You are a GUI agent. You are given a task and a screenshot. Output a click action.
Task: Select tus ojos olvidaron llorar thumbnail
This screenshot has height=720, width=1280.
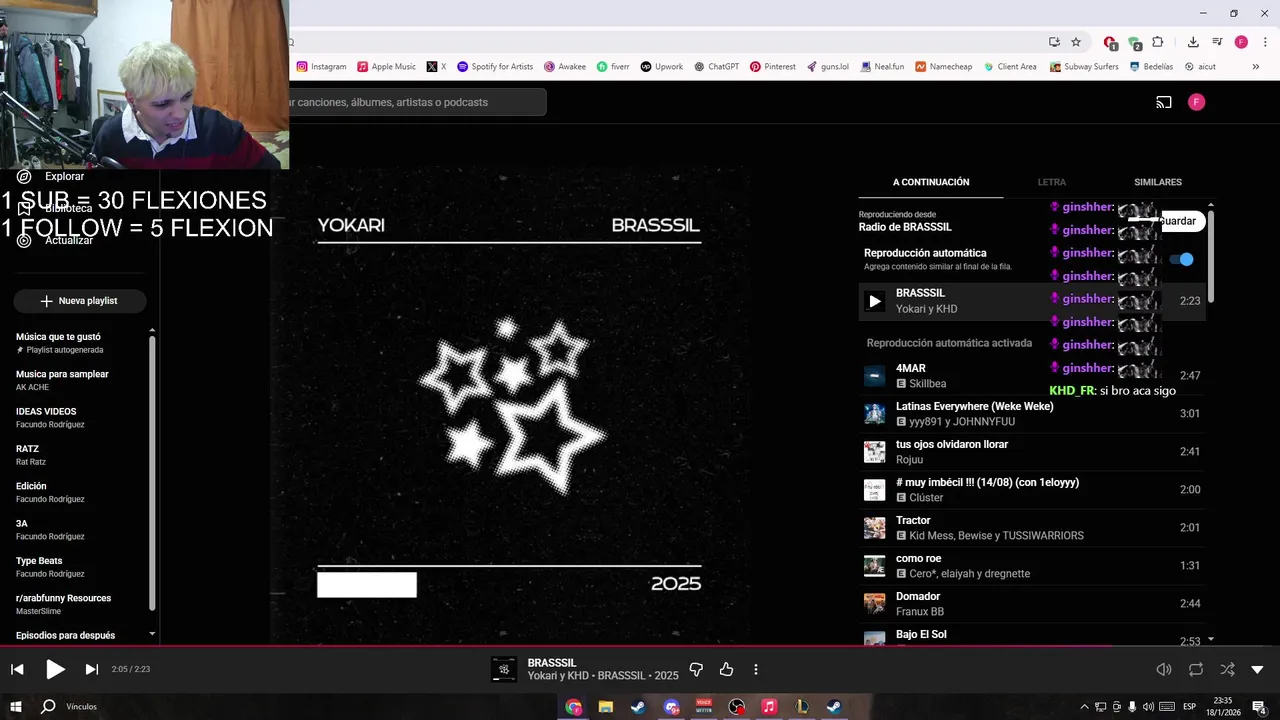tap(875, 452)
